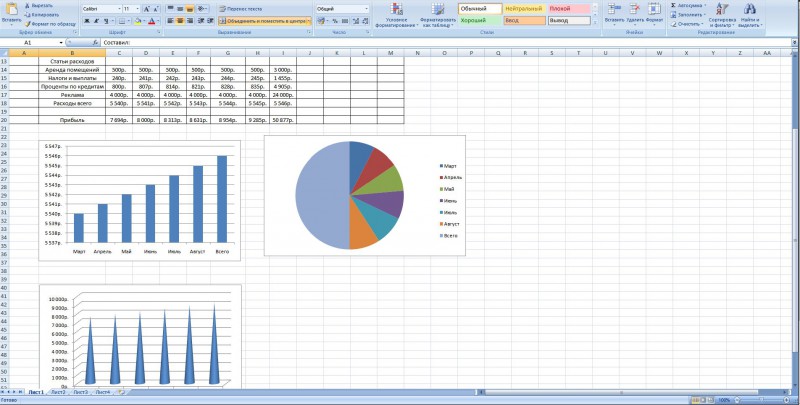Switch to the Лист1 sheet tab
Viewport: 800px width, 405px height.
coord(36,392)
